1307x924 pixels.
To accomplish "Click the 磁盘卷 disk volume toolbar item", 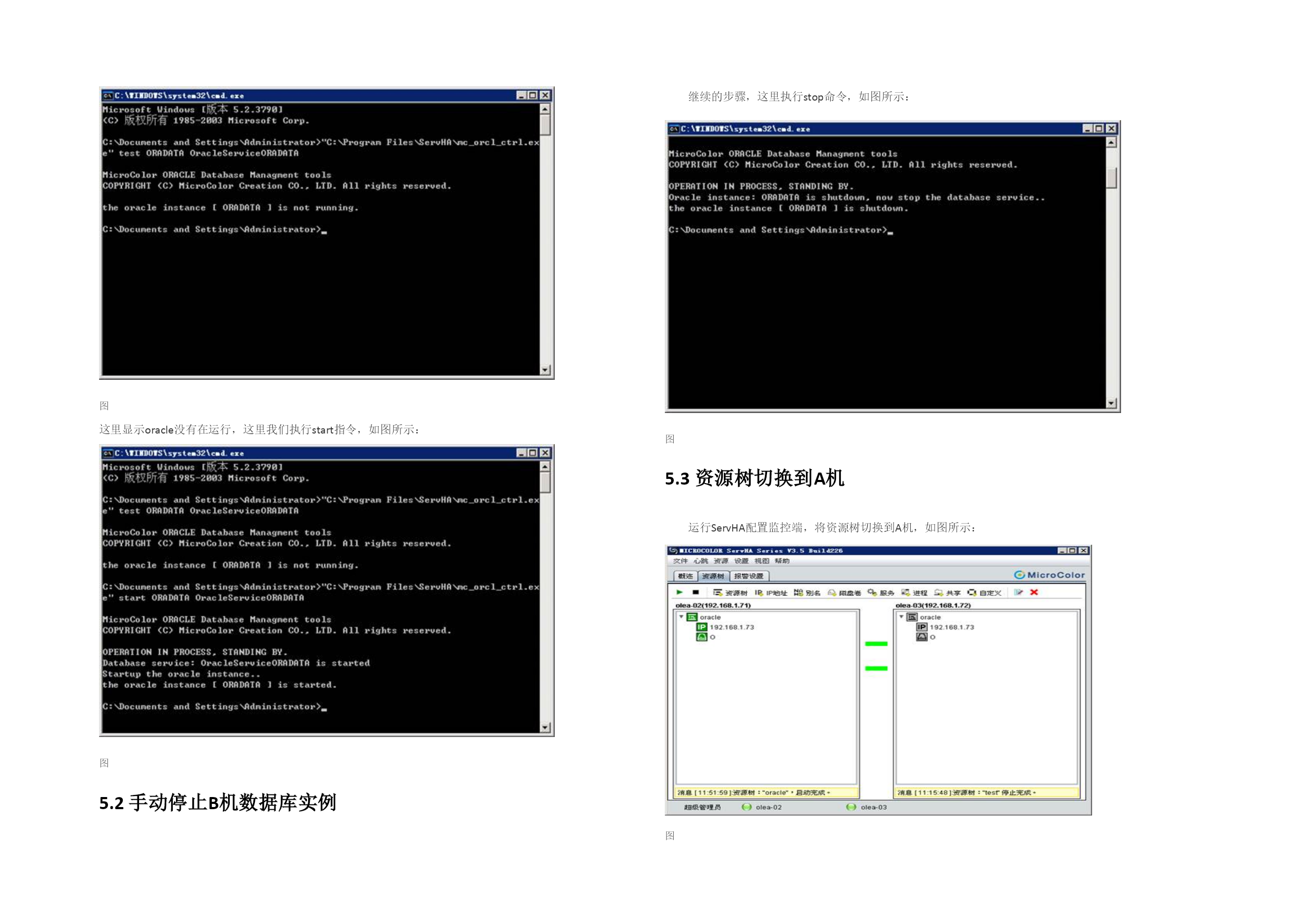I will click(x=844, y=593).
